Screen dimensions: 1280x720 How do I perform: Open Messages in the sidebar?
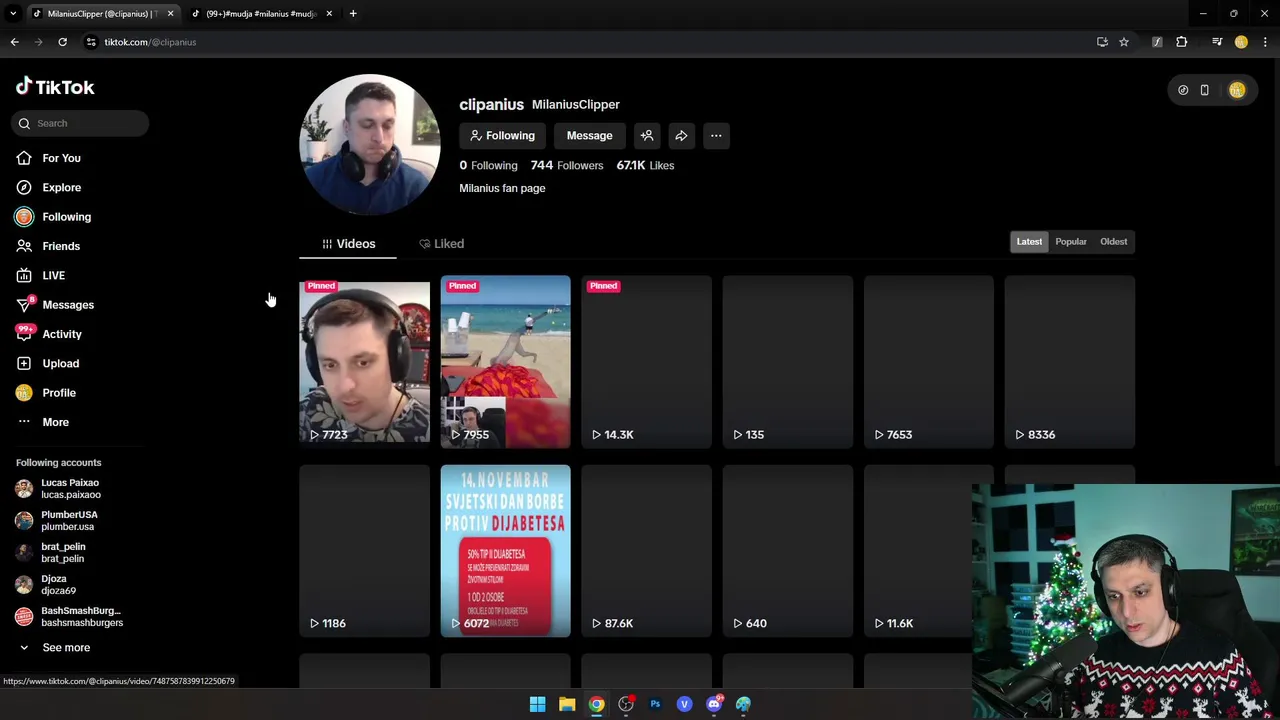pyautogui.click(x=67, y=305)
